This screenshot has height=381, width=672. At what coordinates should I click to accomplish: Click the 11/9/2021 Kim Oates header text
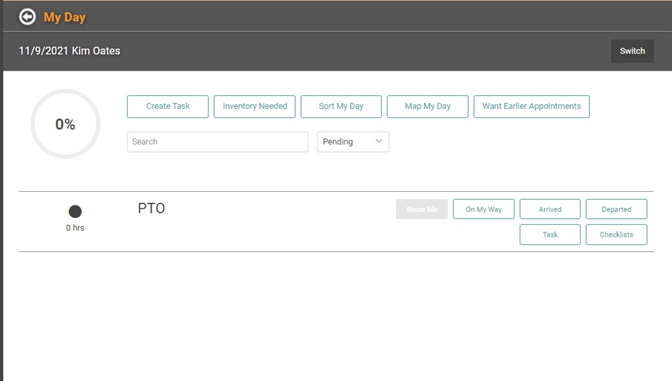coord(69,51)
